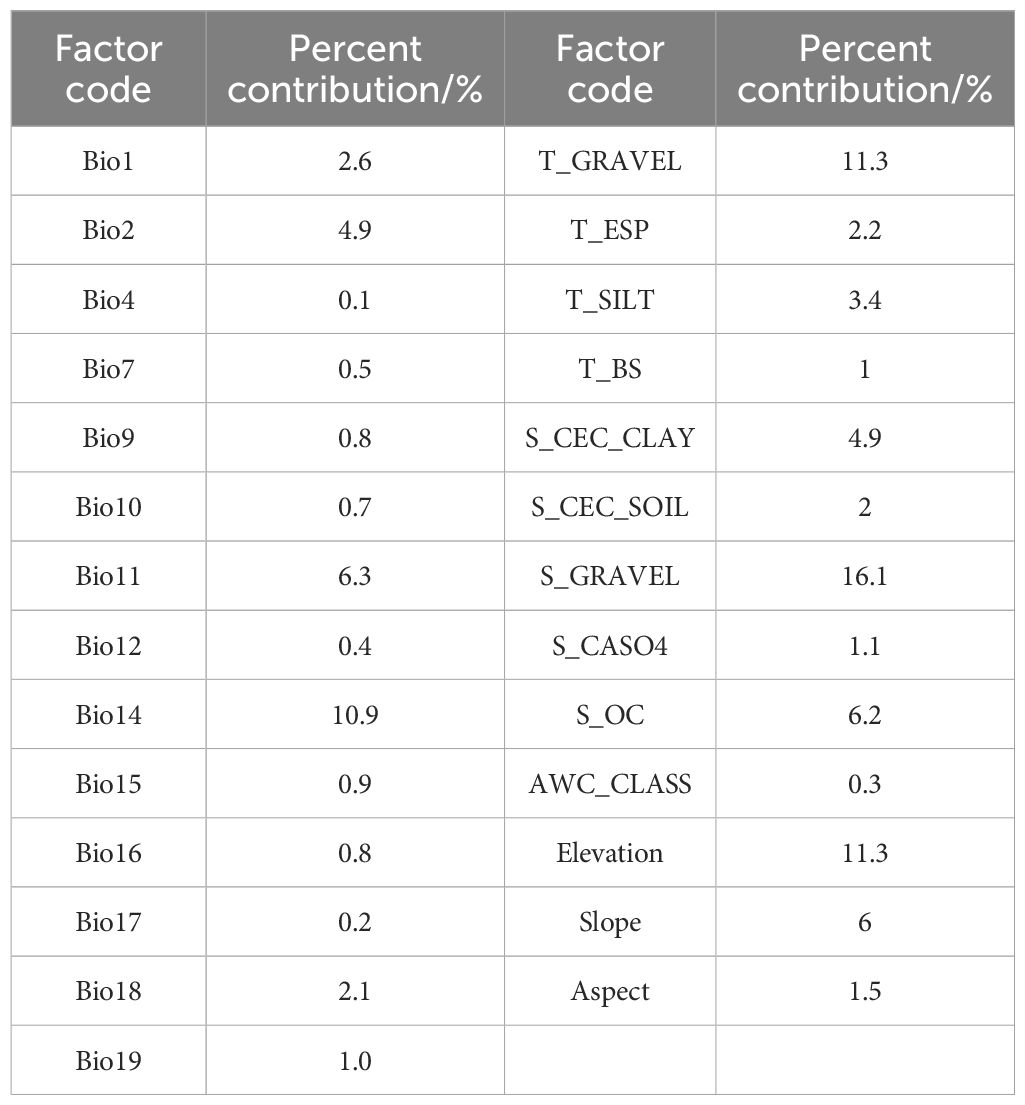1025x1105 pixels.
Task: Select the S_GRAVEL factor cell
Action: [x=610, y=576]
